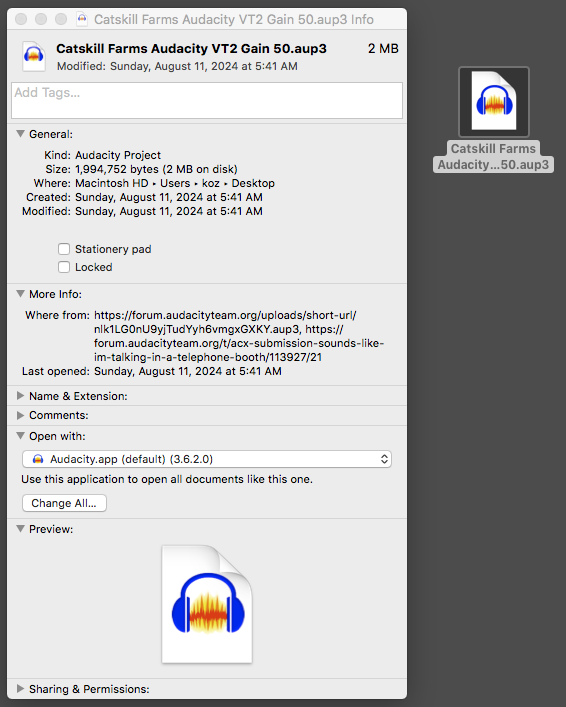Click the Audacity file icon in the info header
Screen dimensions: 566x707
[34, 56]
